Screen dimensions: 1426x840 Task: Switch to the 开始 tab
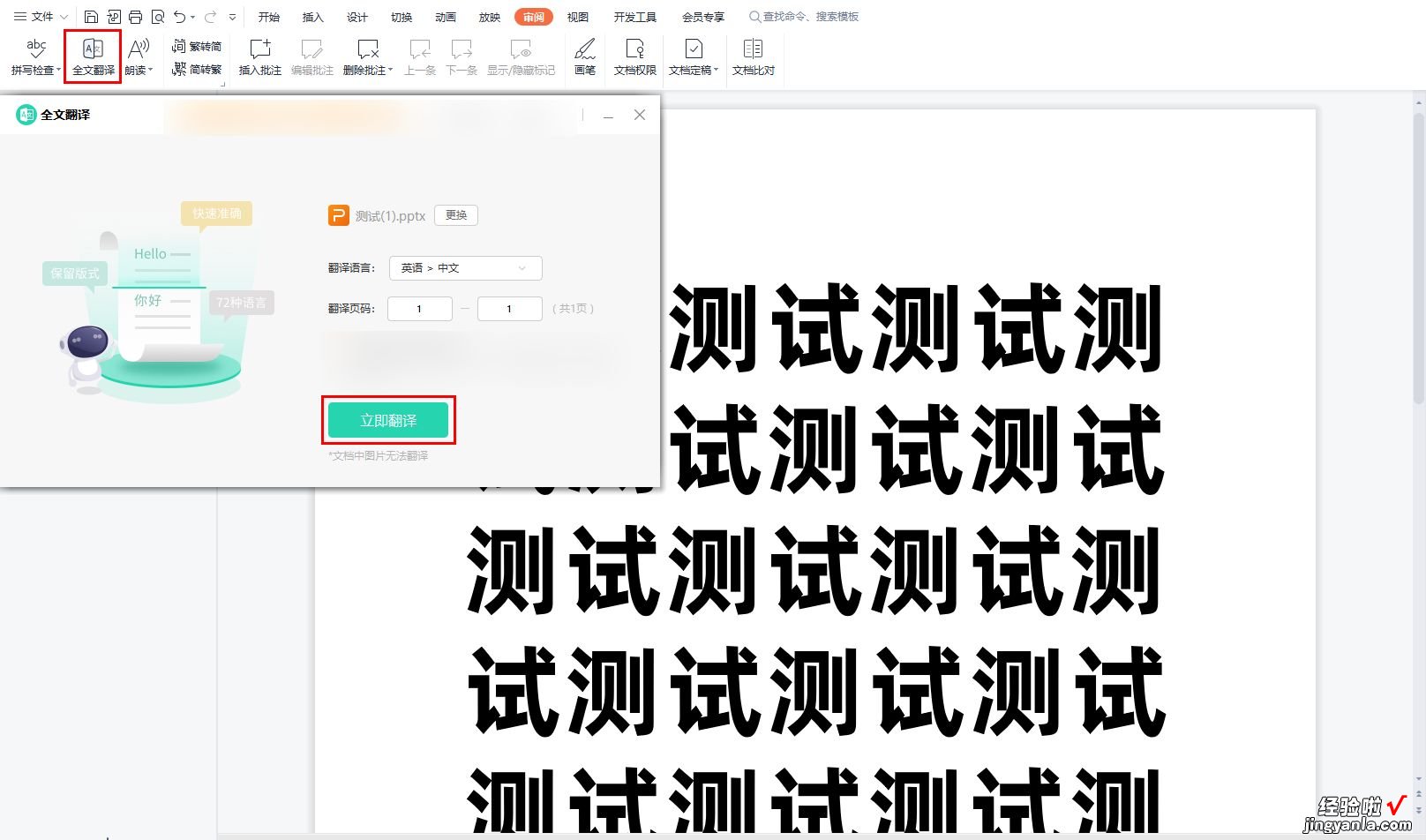point(269,17)
